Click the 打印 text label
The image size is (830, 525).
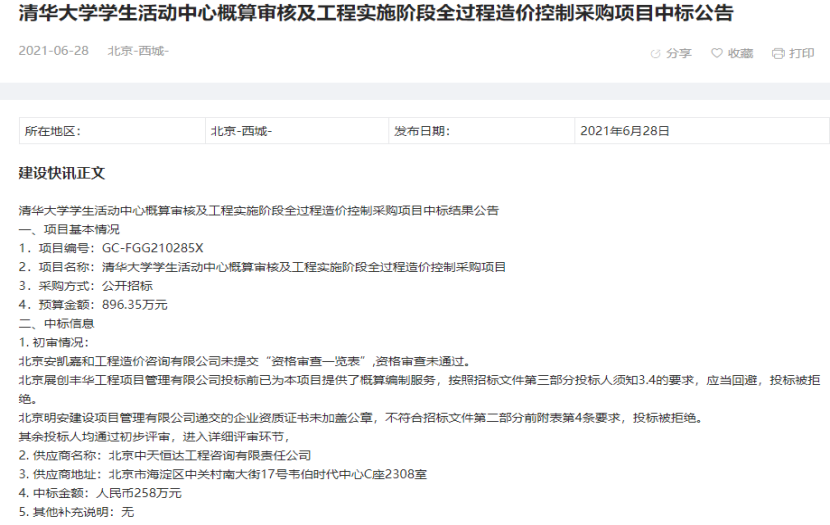pos(801,53)
